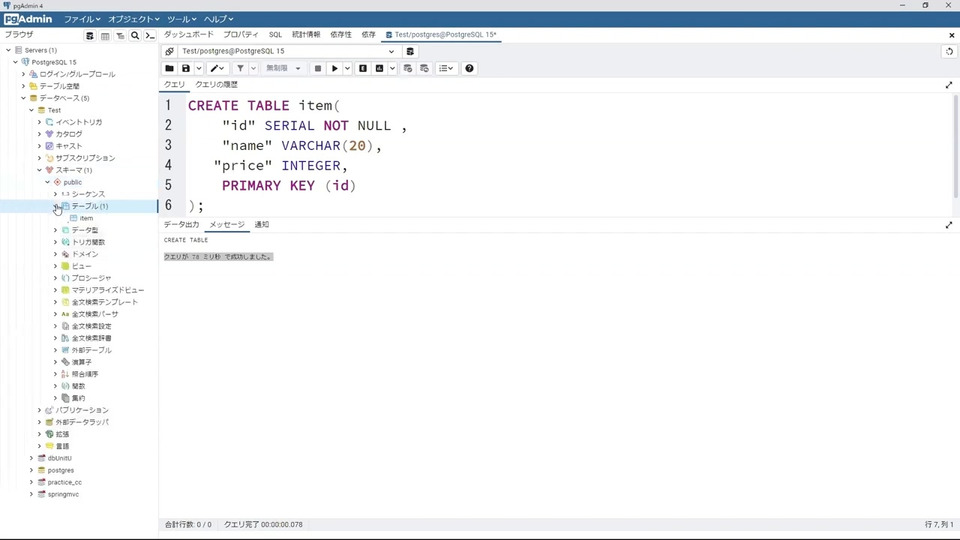960x540 pixels.
Task: Select the 拡張 tree item
Action: [62, 434]
